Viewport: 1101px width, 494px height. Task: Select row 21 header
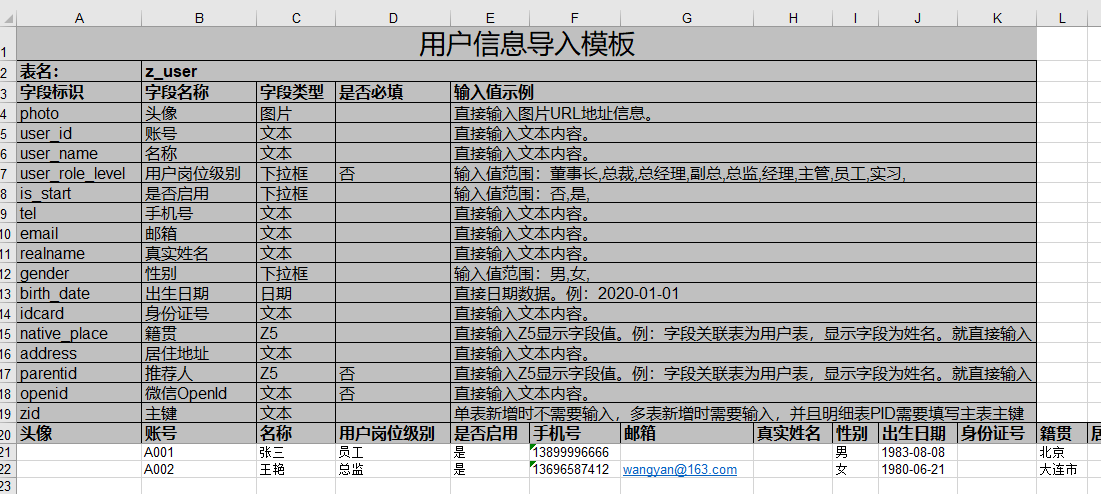click(8, 453)
